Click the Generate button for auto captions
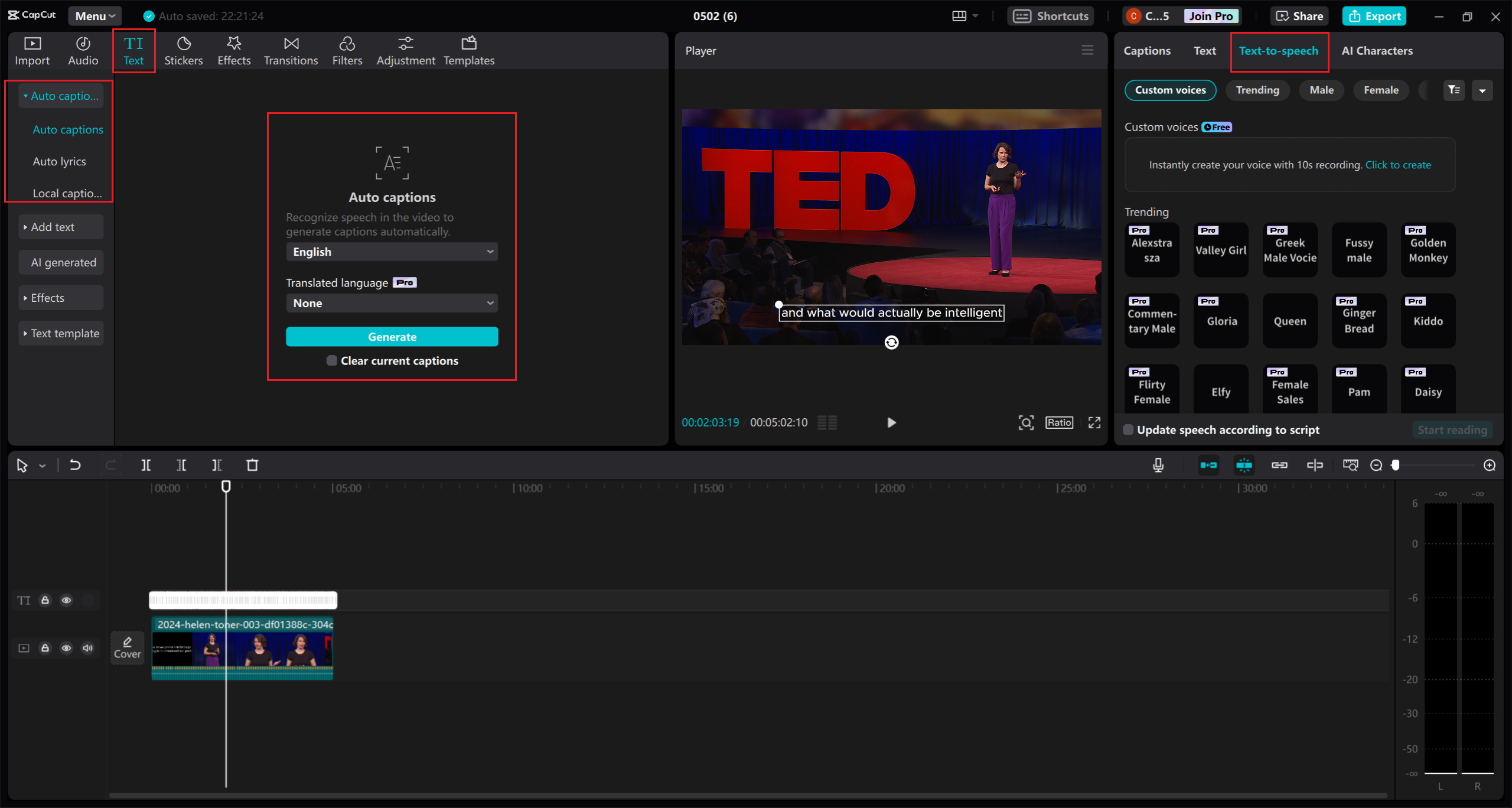Image resolution: width=1512 pixels, height=808 pixels. point(392,336)
